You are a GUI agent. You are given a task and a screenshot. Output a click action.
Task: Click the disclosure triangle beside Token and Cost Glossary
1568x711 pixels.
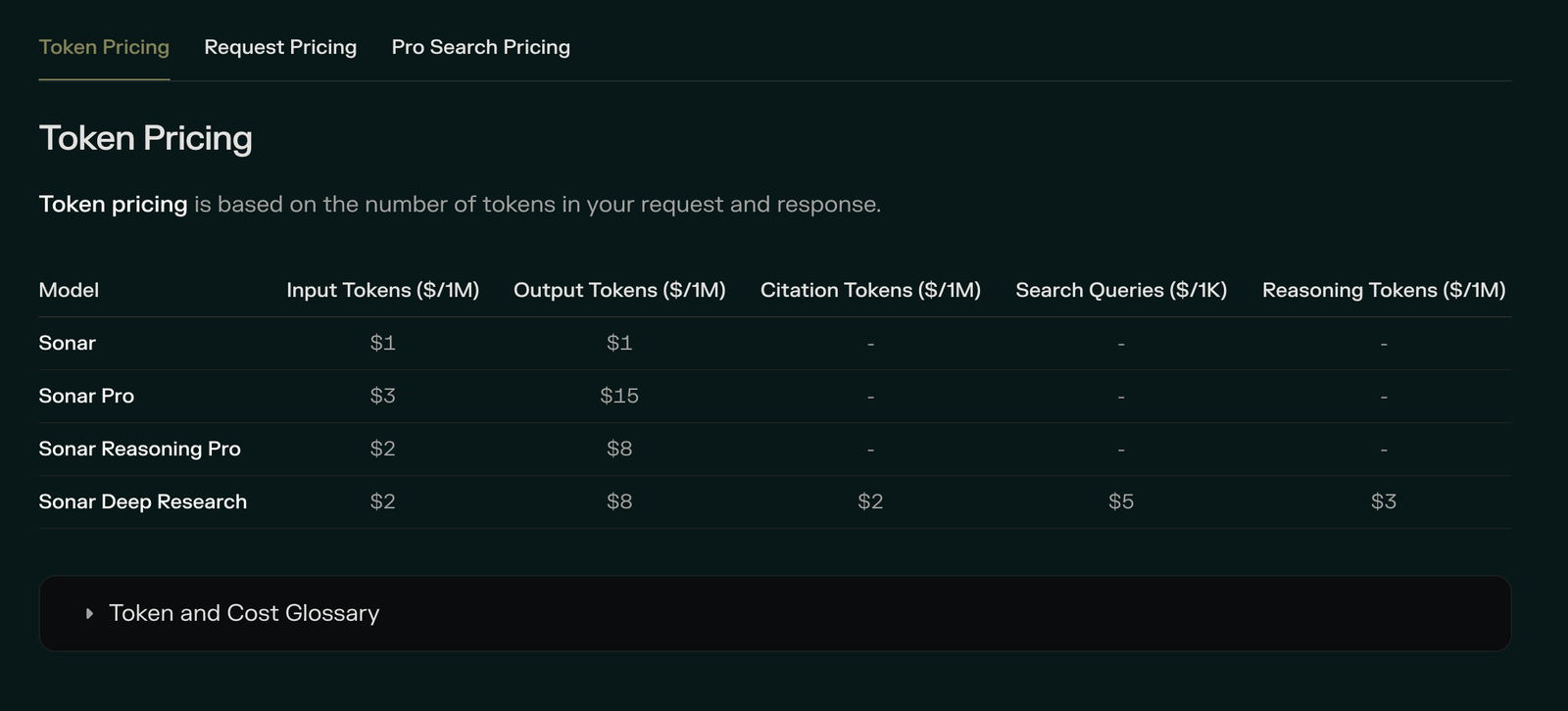[x=89, y=613]
